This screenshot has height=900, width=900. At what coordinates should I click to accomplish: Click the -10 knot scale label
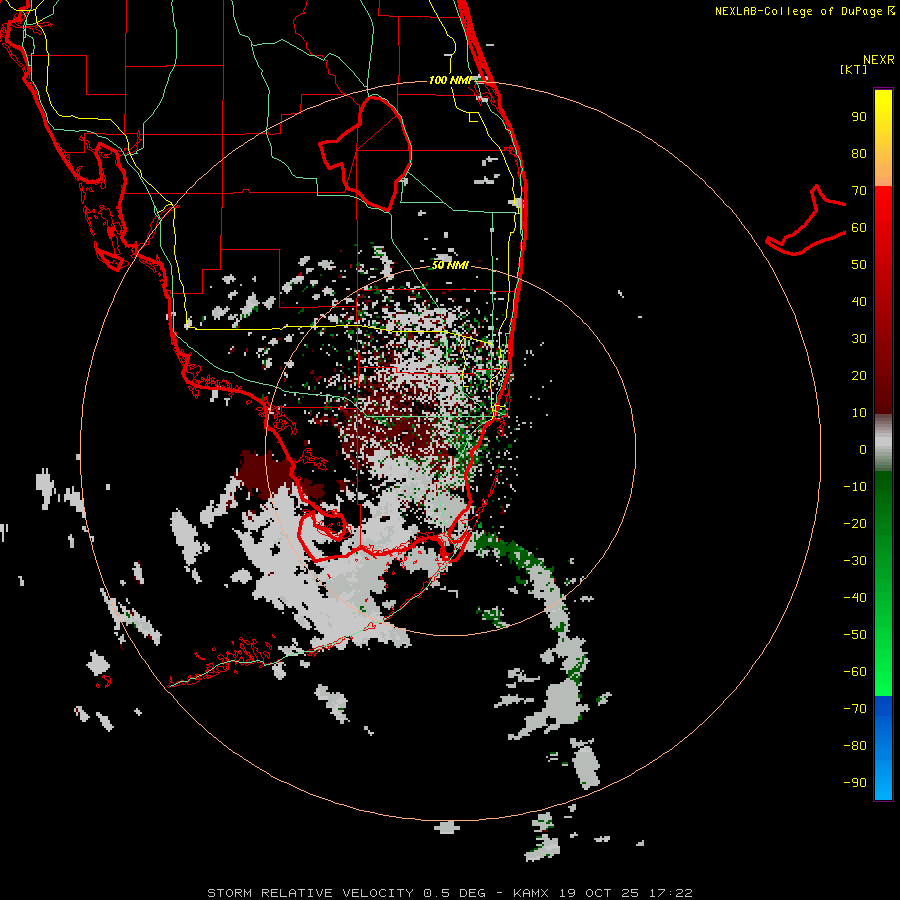tap(855, 487)
